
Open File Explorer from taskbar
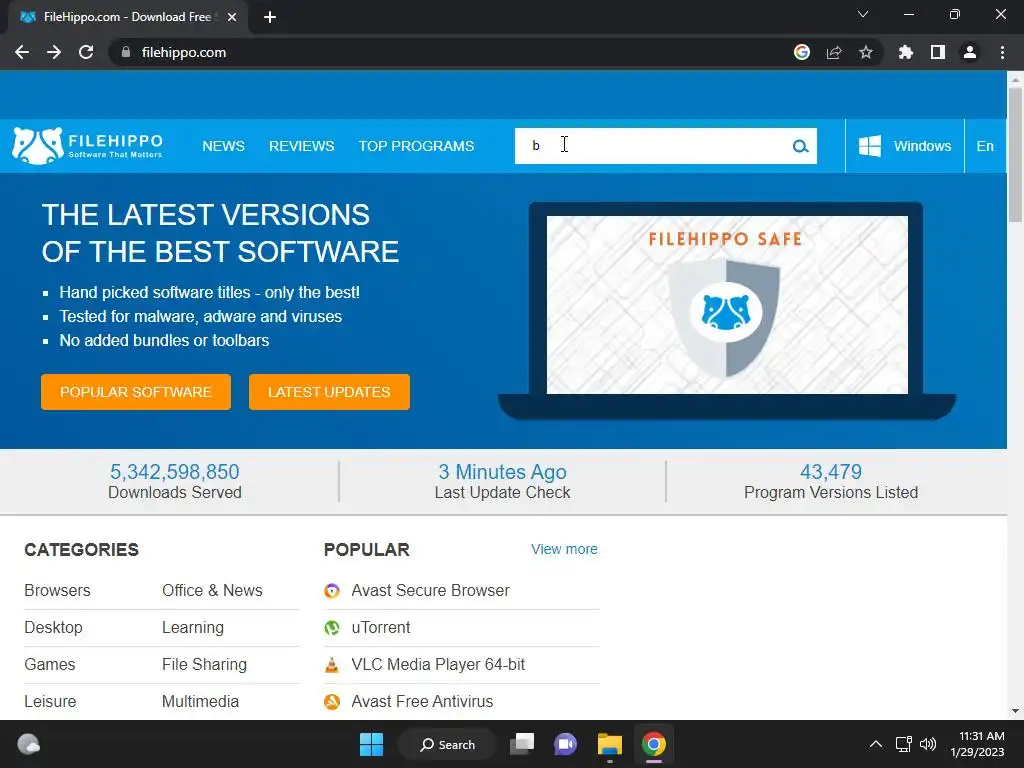pyautogui.click(x=609, y=744)
